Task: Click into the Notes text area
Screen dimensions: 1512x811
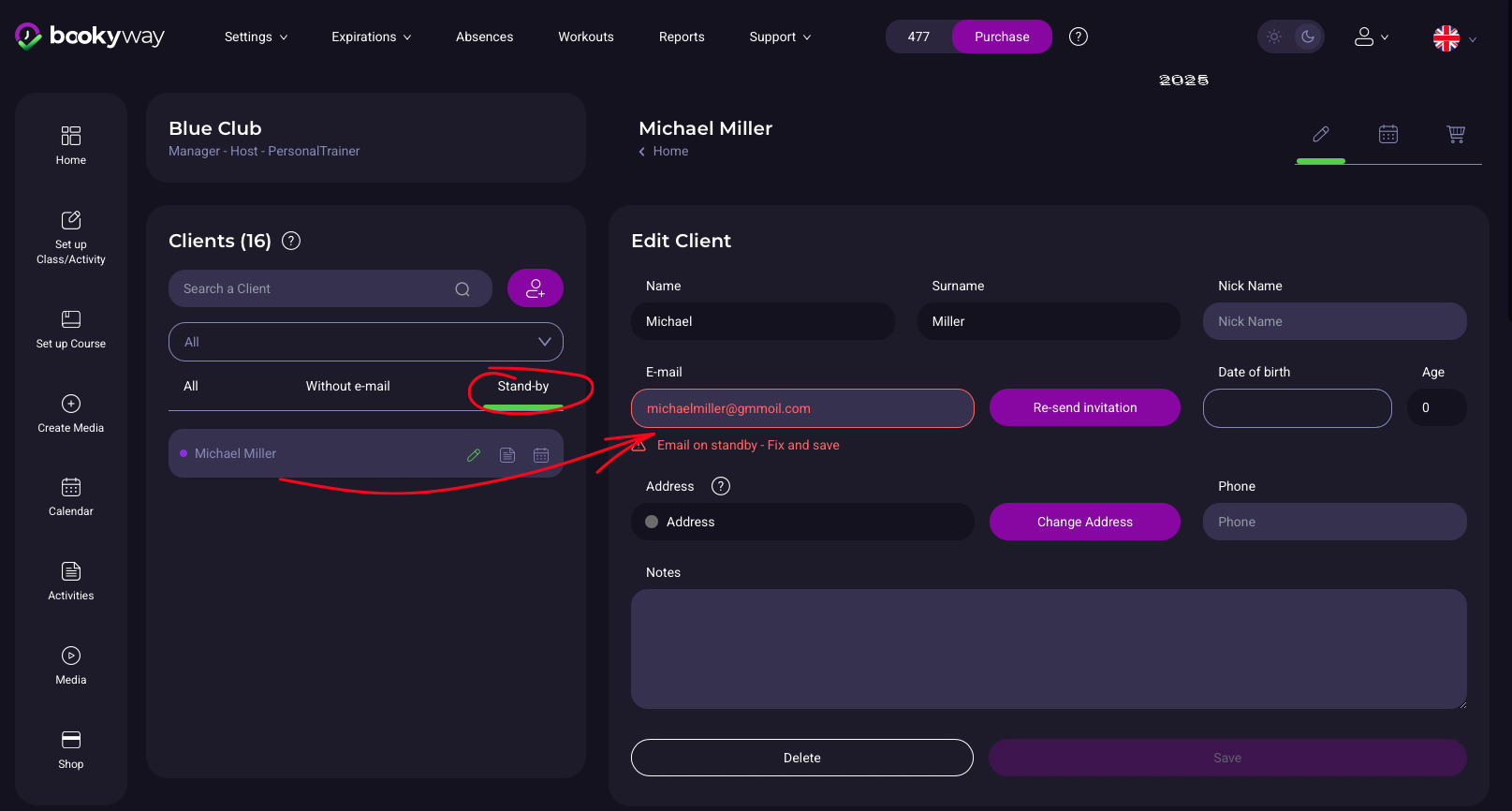Action: (1048, 648)
